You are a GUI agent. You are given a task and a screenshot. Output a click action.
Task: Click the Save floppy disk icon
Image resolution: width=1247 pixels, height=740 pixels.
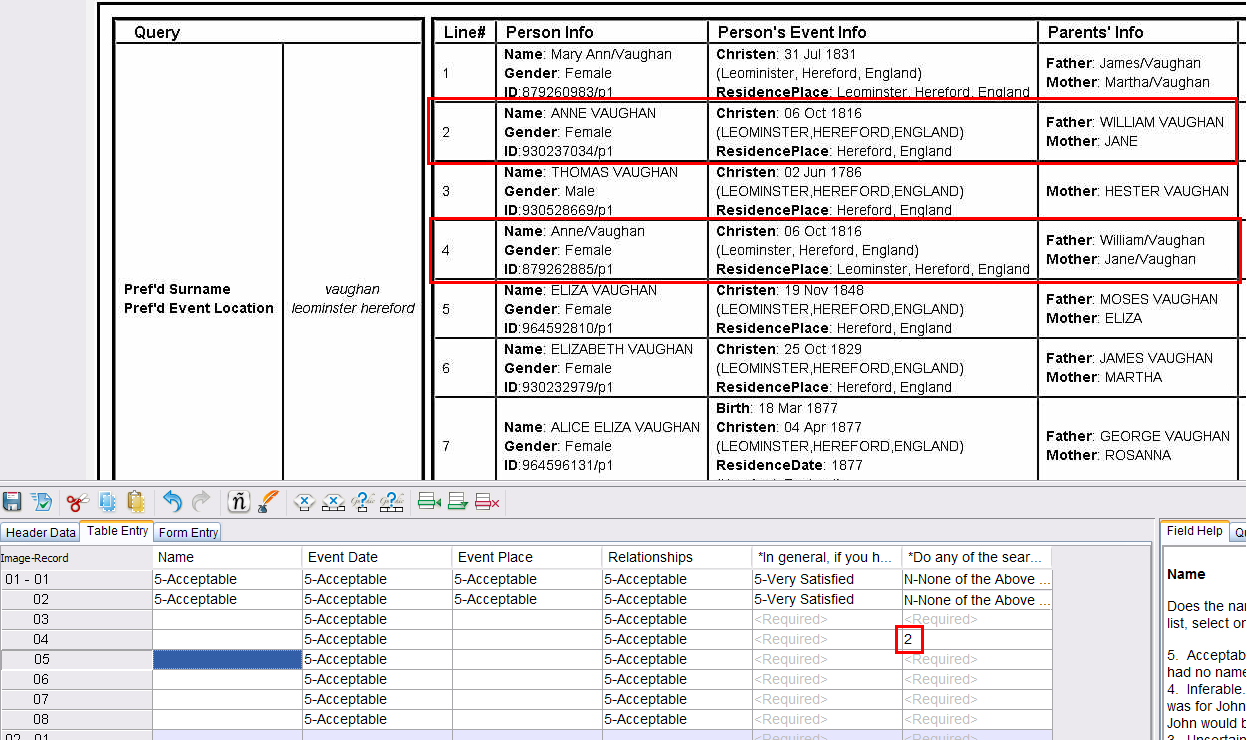pos(12,501)
